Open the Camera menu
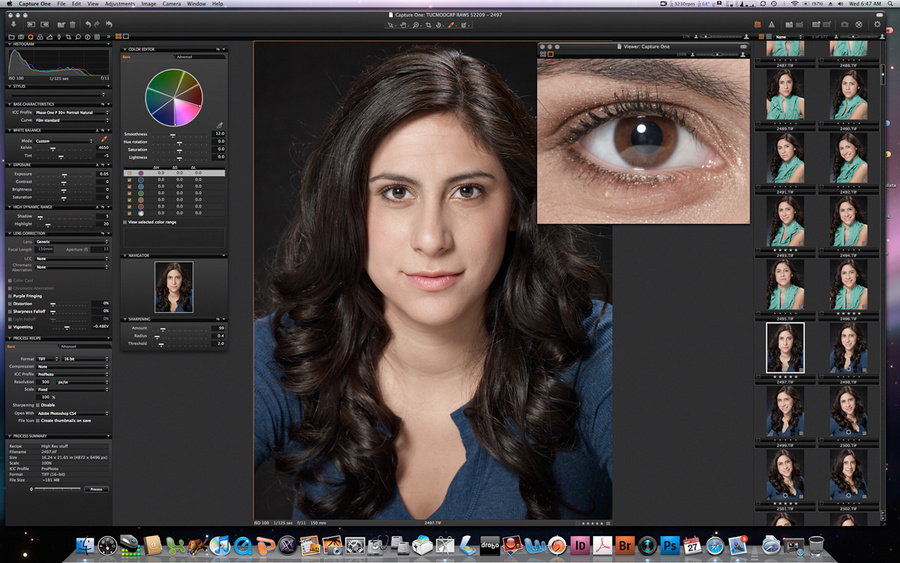This screenshot has width=900, height=563. point(172,4)
